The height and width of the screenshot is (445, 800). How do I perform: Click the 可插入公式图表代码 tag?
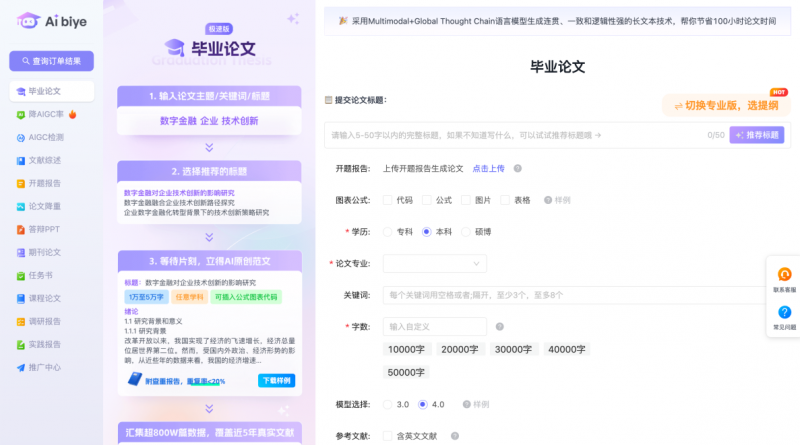pyautogui.click(x=246, y=297)
